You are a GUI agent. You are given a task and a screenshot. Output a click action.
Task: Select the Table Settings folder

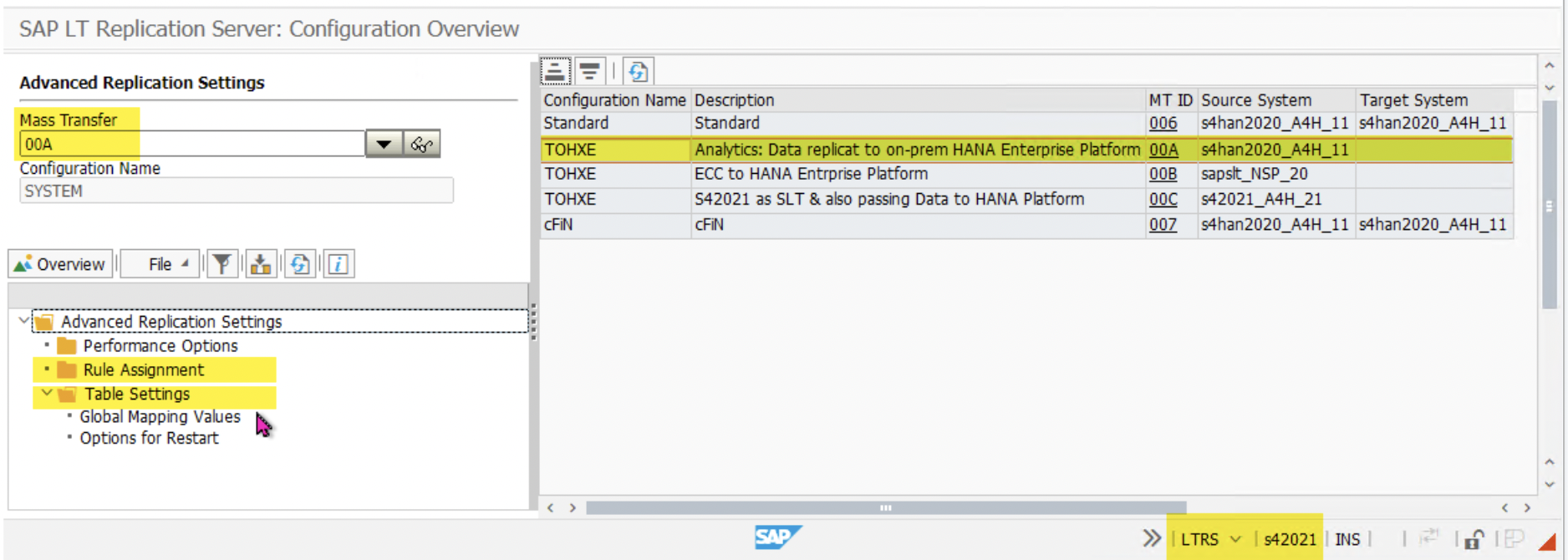pos(137,394)
